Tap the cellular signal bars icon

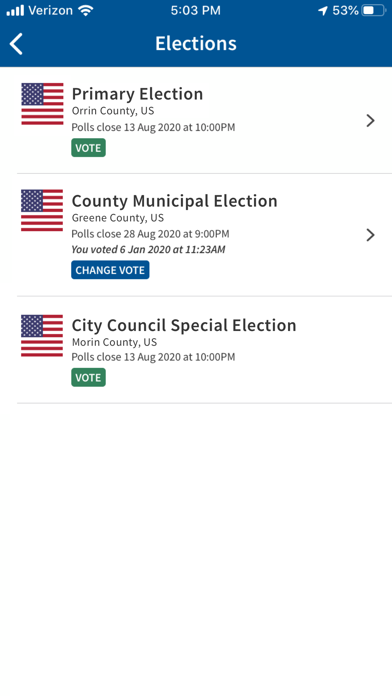click(x=15, y=11)
